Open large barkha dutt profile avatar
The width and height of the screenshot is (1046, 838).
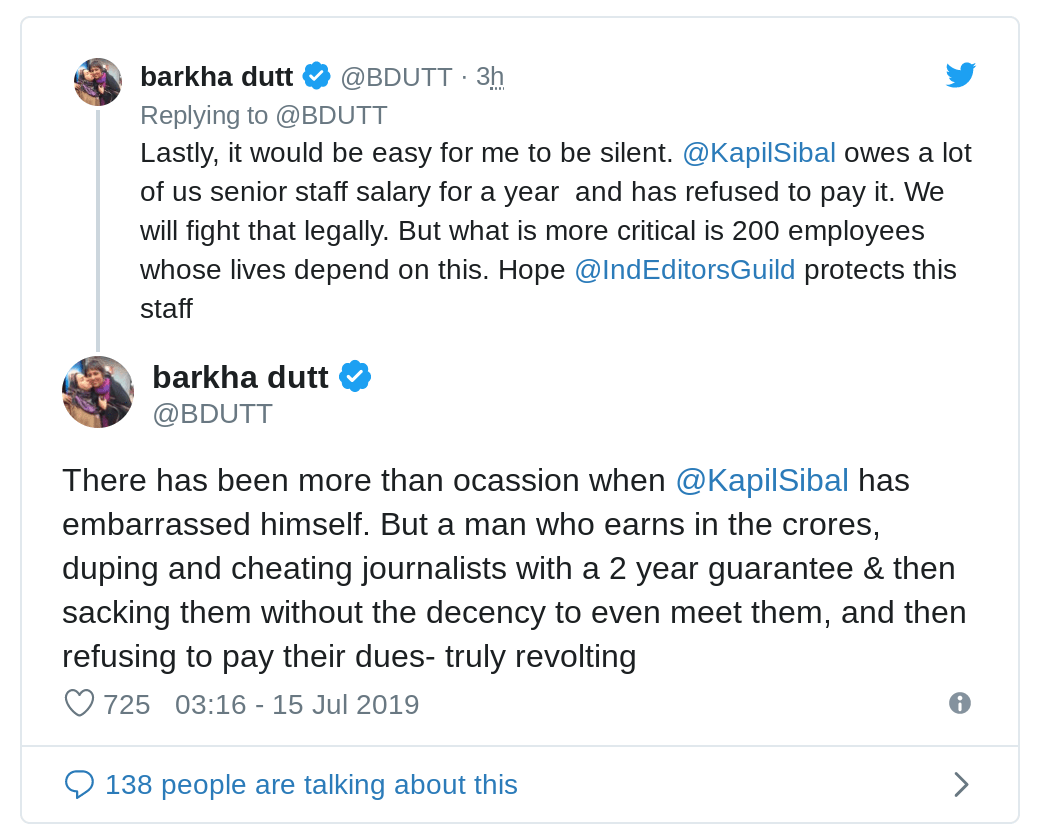pyautogui.click(x=98, y=392)
